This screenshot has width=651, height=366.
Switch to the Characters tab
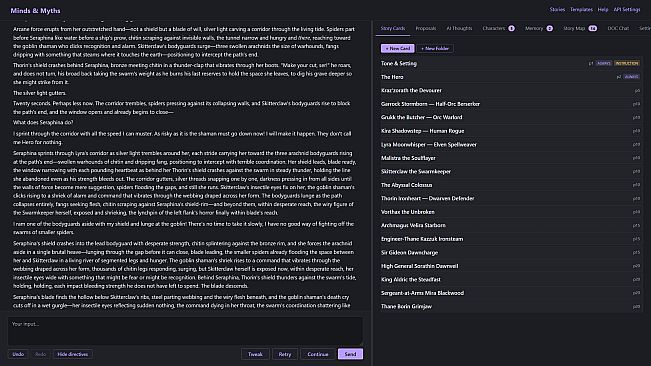[x=498, y=28]
